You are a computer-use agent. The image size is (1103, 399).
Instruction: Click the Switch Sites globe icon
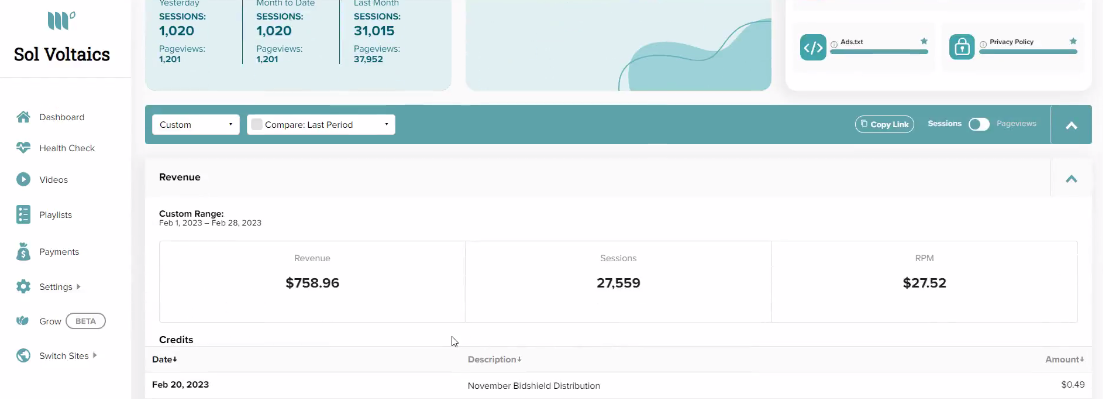(x=23, y=355)
